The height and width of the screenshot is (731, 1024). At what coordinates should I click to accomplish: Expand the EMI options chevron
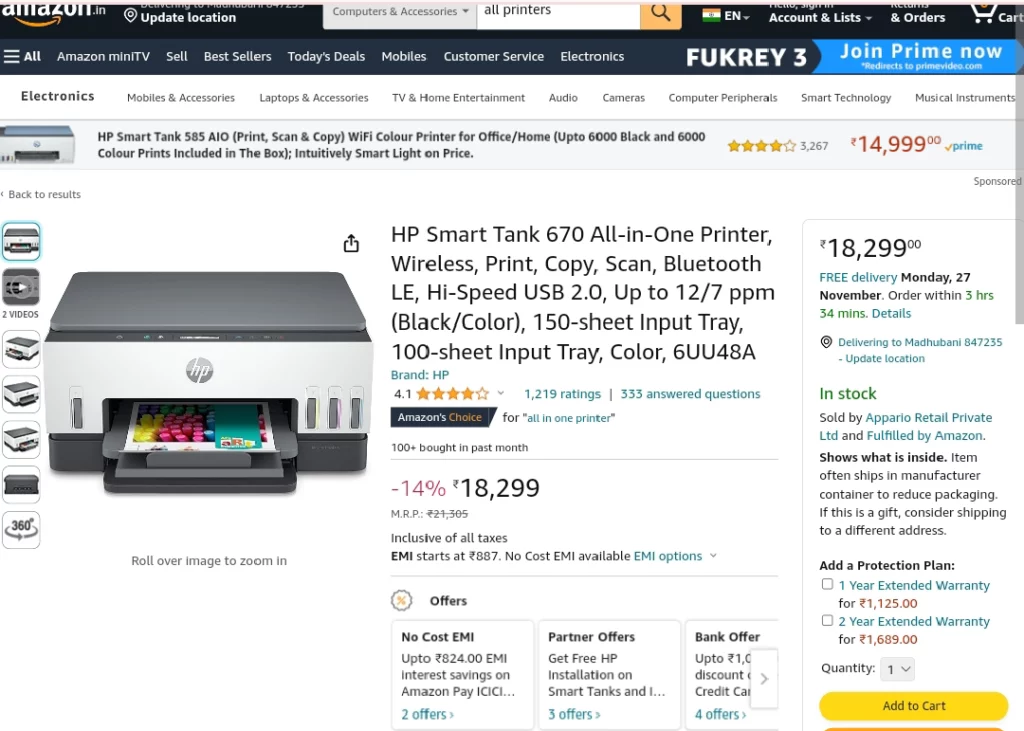click(x=713, y=555)
